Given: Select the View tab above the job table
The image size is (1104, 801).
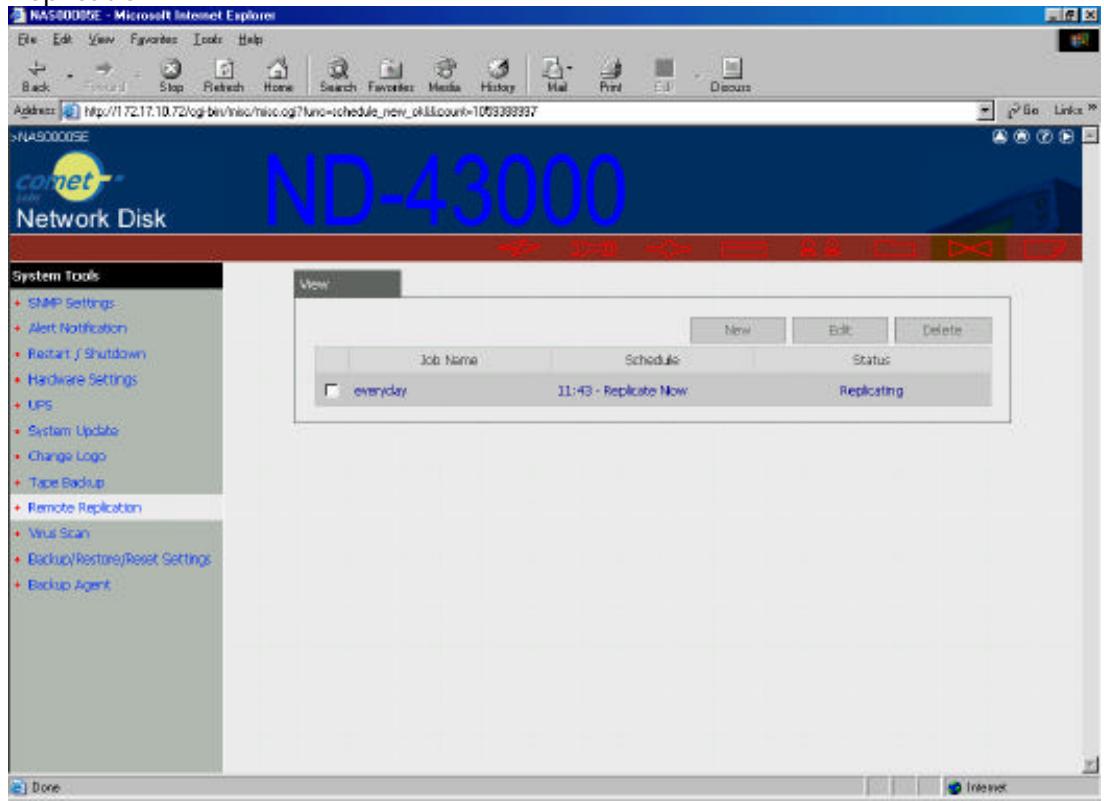Looking at the screenshot, I should (x=347, y=284).
